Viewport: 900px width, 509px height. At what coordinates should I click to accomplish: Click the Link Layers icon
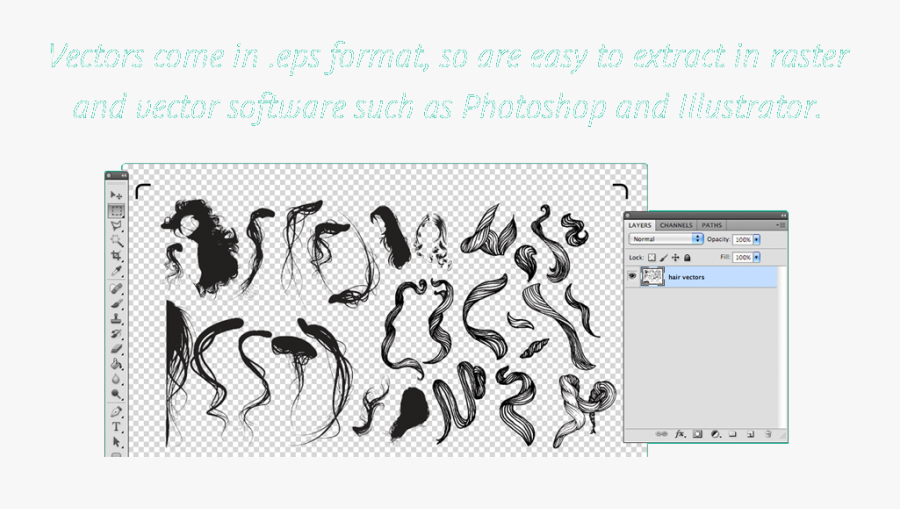coord(661,434)
